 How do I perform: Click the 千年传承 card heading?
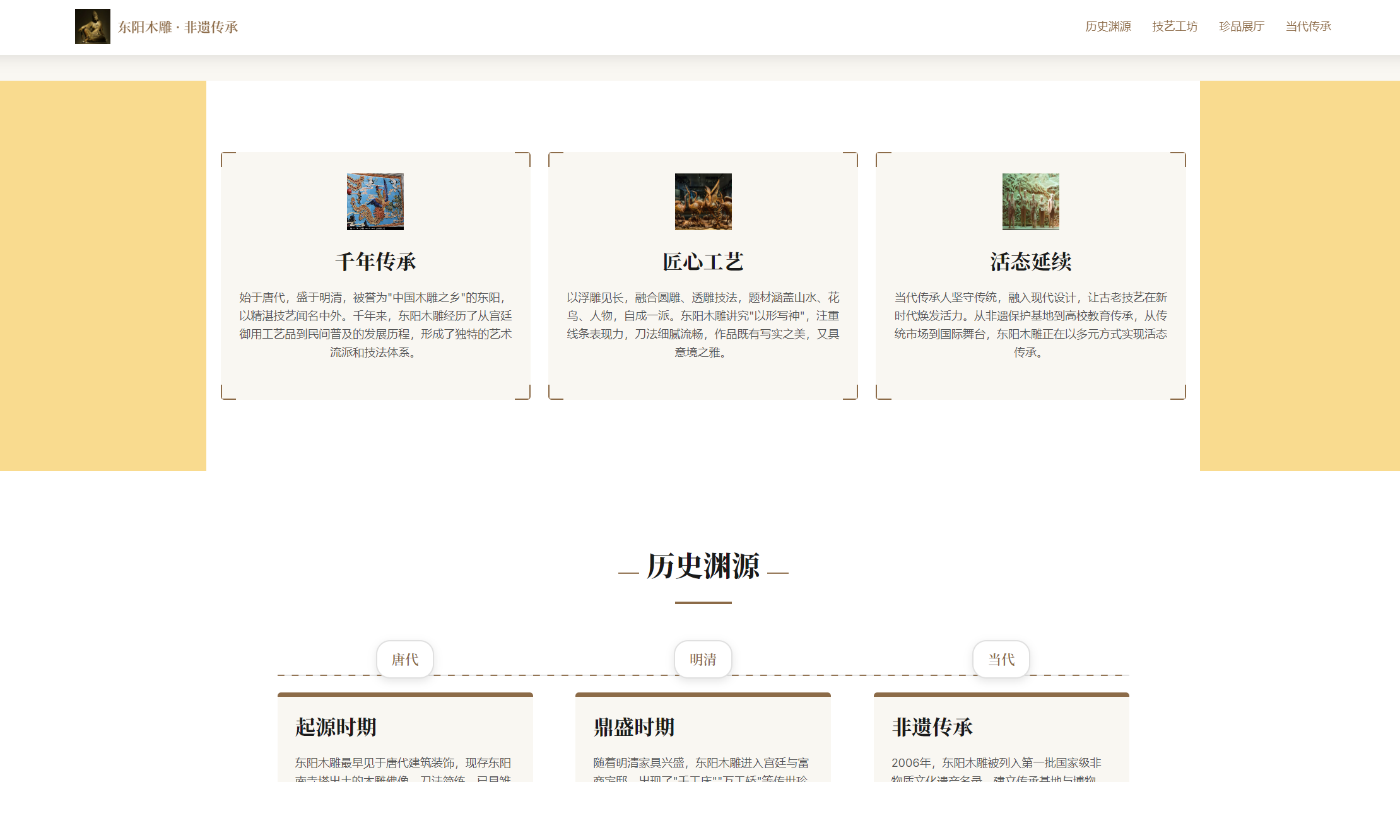point(375,262)
